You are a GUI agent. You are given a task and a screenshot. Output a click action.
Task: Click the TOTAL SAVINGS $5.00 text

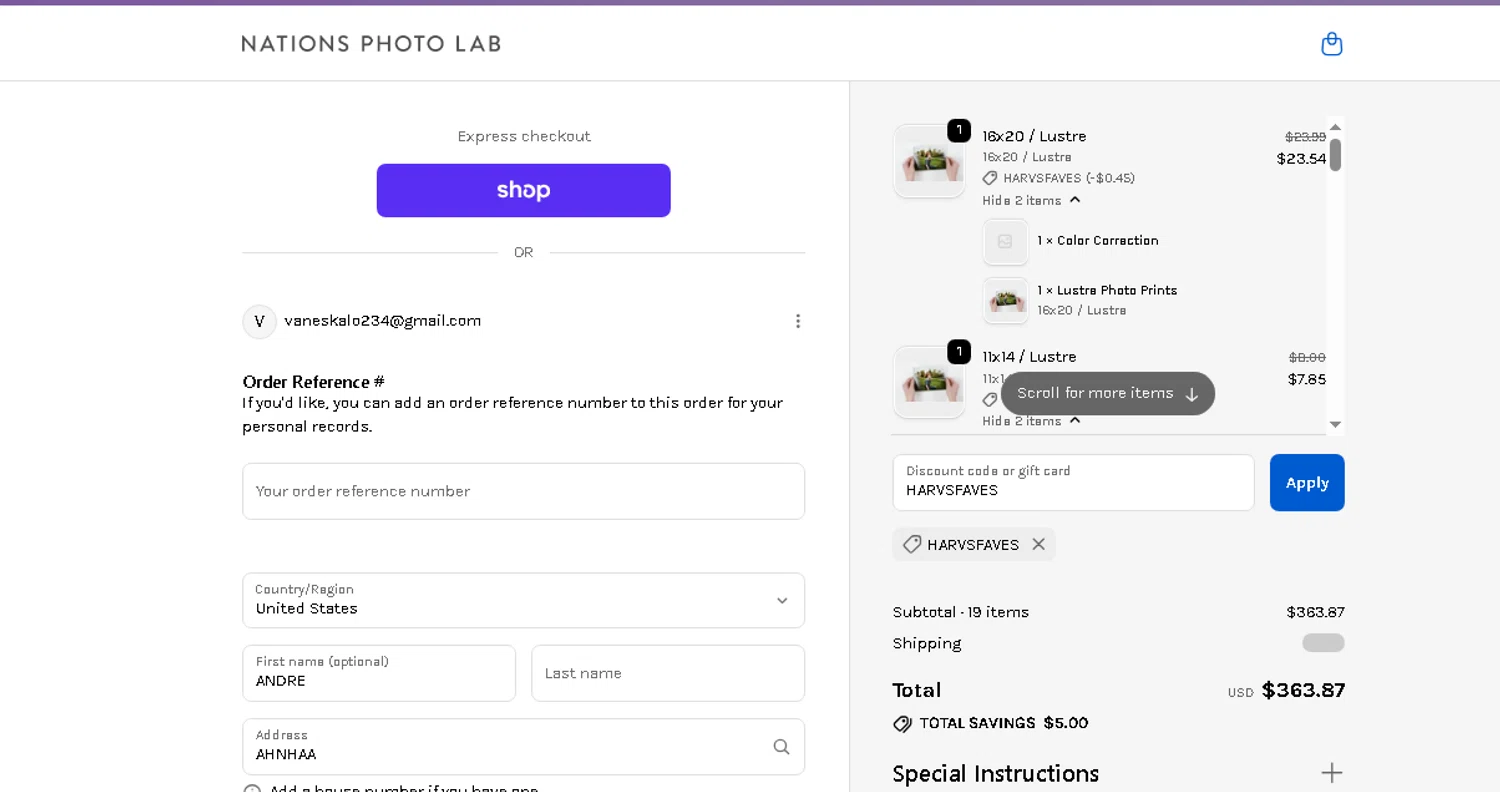pyautogui.click(x=1004, y=723)
